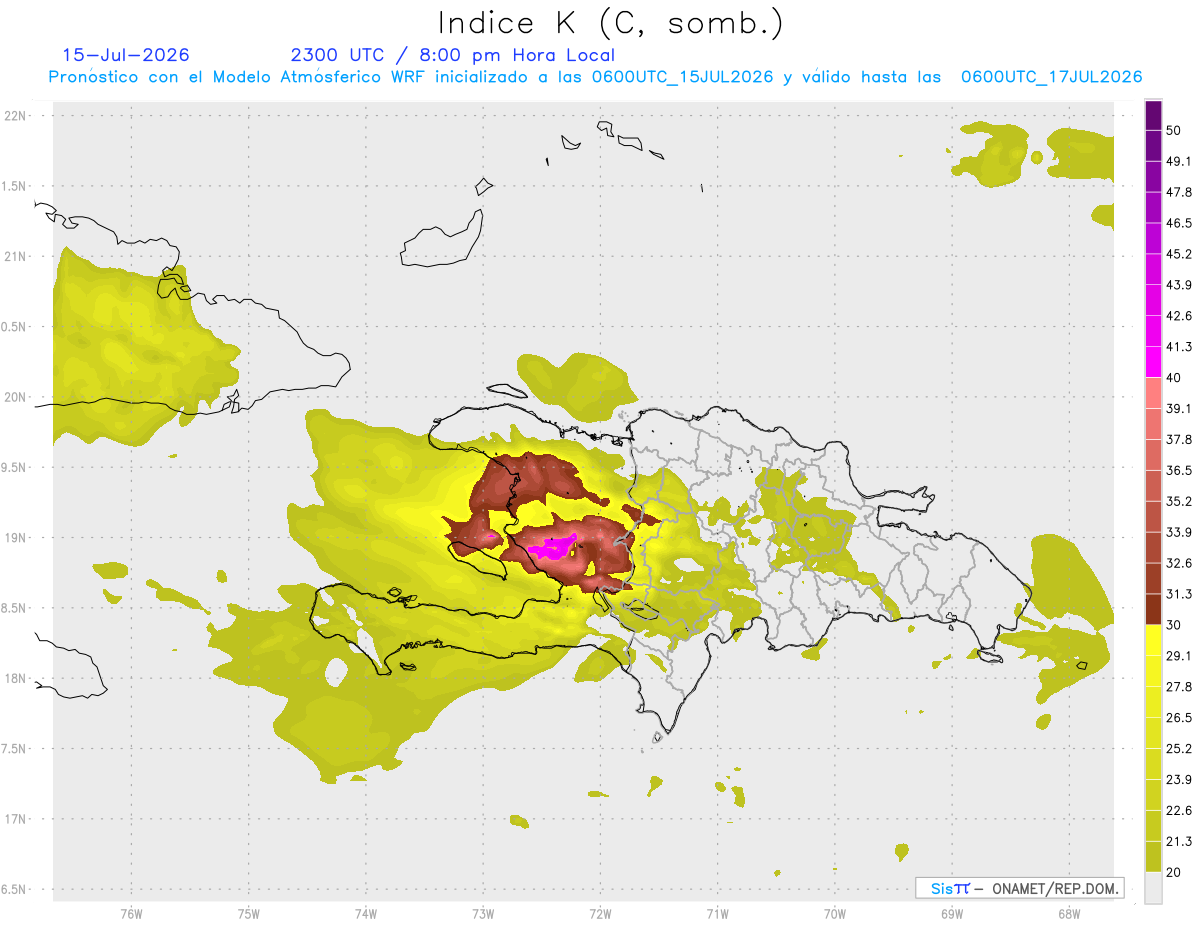Click the '36.5' colorbar label
This screenshot has height=927, width=1200.
pos(1178,470)
